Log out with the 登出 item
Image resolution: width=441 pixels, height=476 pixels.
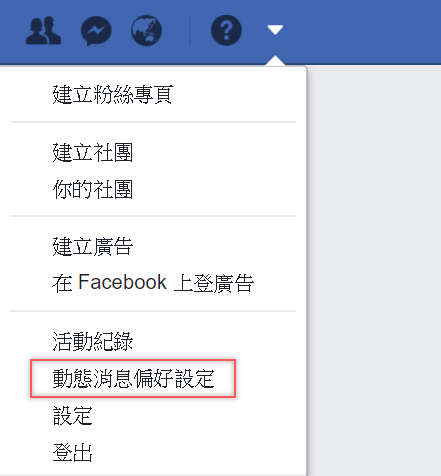72,453
